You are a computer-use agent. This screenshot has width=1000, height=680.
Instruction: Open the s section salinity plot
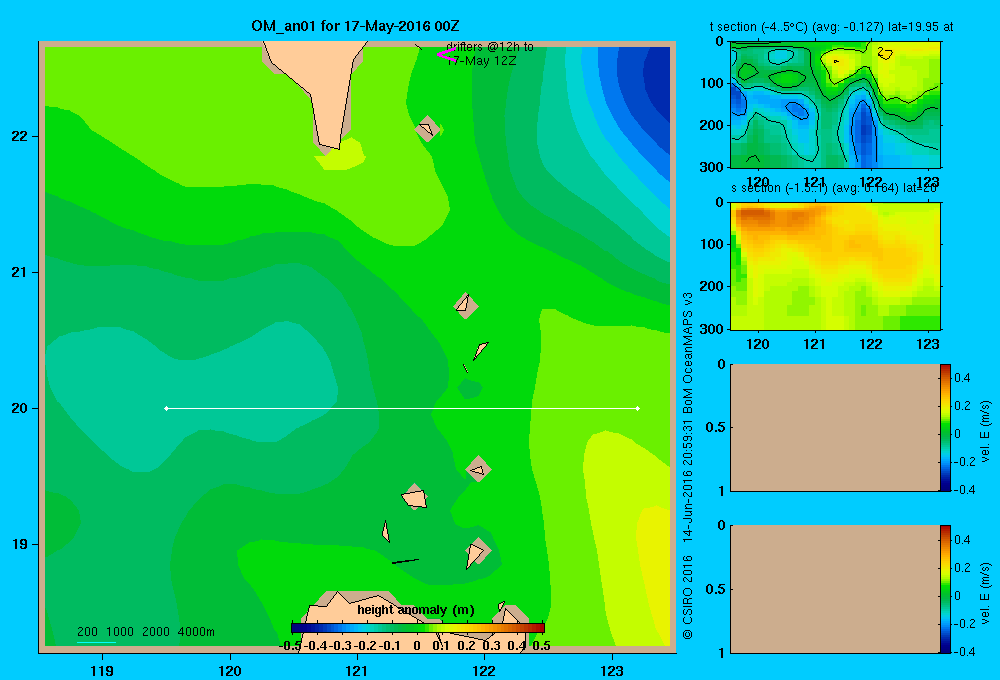coord(835,266)
